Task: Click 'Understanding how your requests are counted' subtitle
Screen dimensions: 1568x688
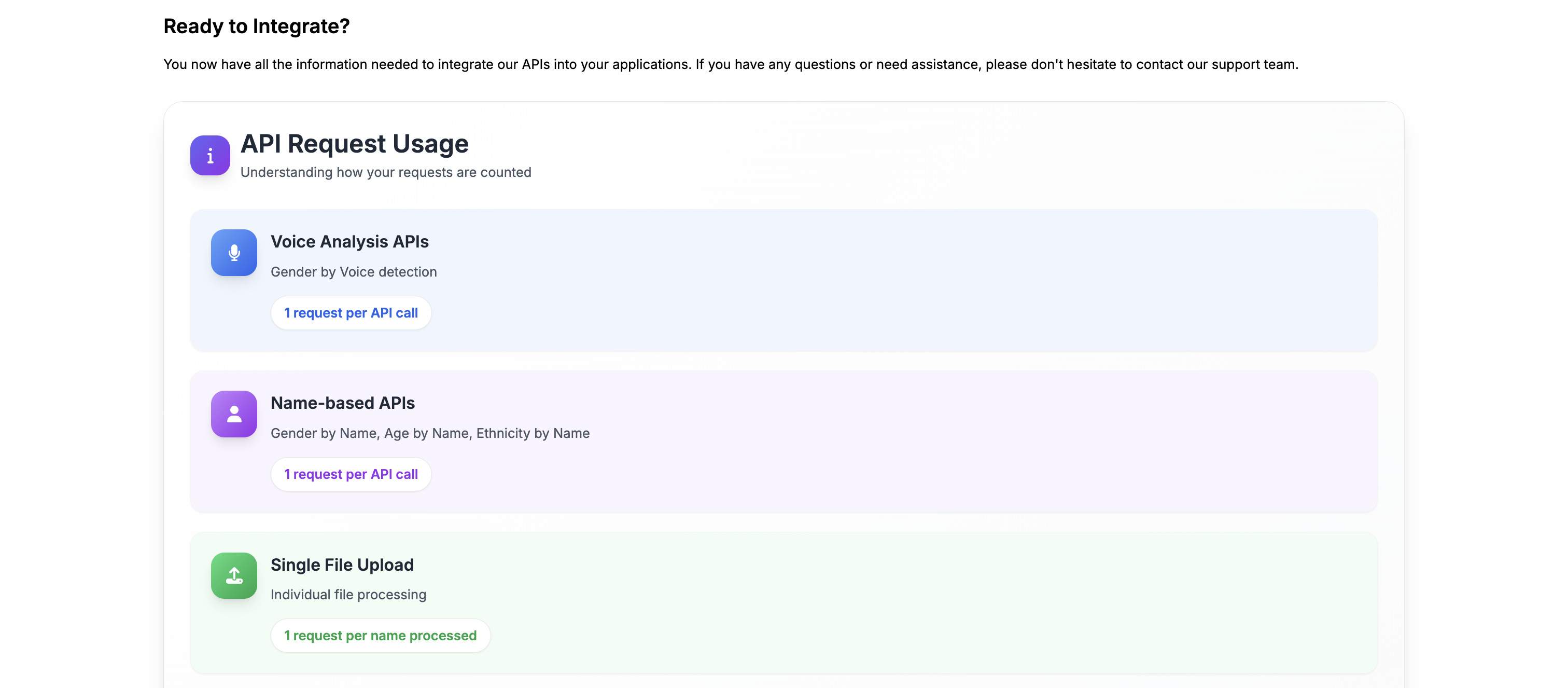Action: point(385,172)
